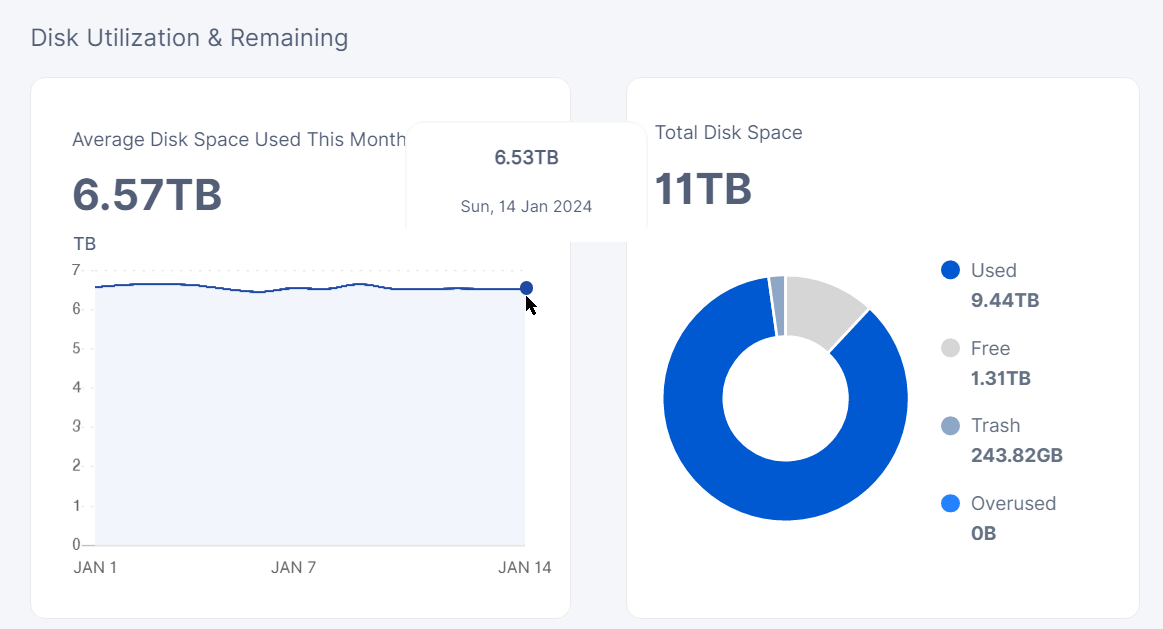Click the JAN 1 axis label

click(95, 568)
